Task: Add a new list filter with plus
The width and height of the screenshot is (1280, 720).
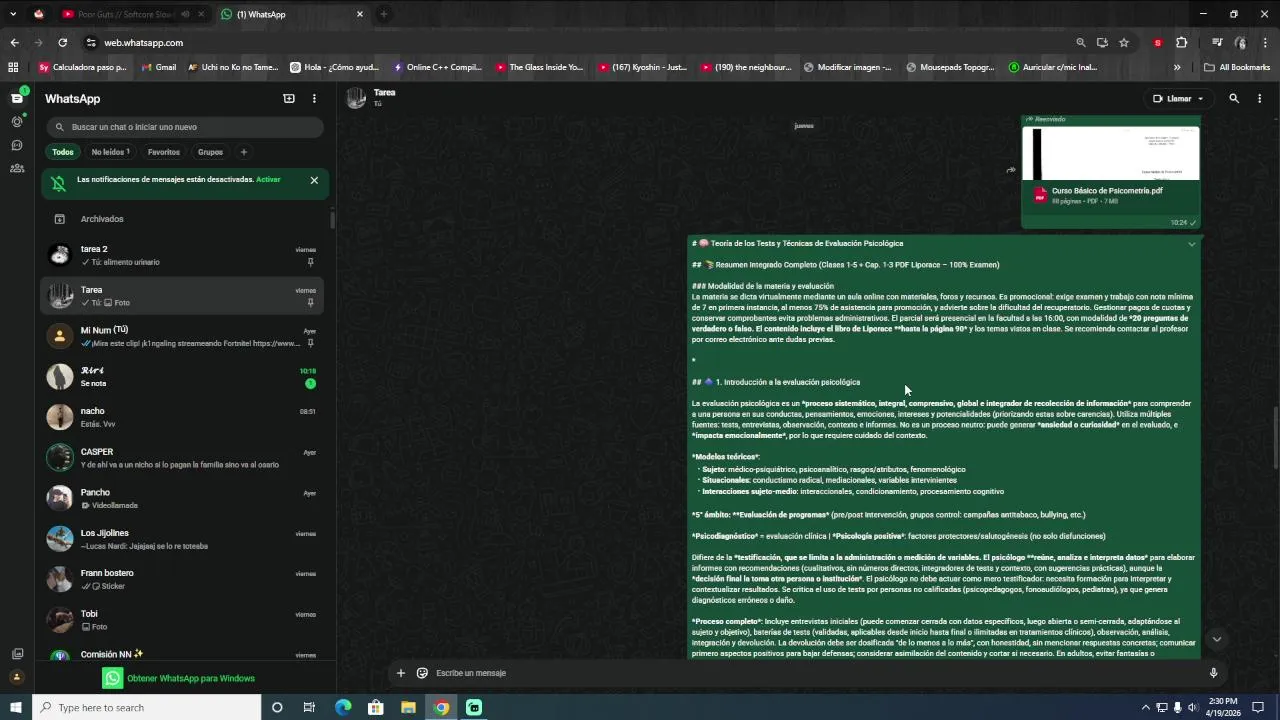Action: (x=243, y=152)
